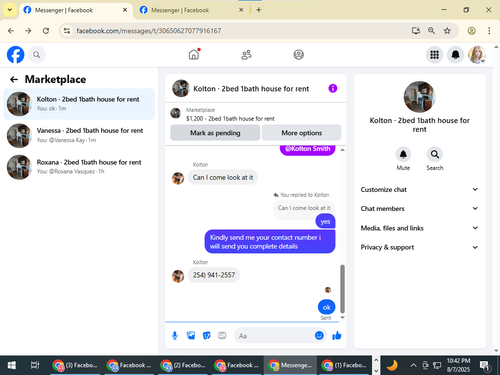Image resolution: width=500 pixels, height=375 pixels.
Task: Open the Friends icon in top bar
Action: click(x=246, y=55)
